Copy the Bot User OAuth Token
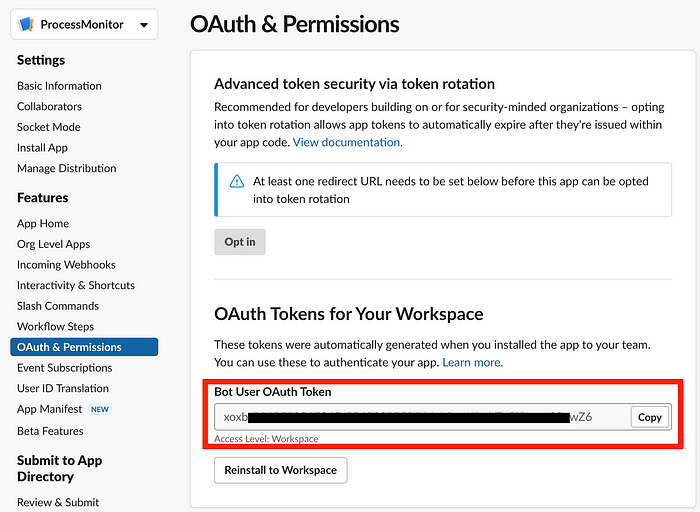This screenshot has width=700, height=512. [x=650, y=417]
